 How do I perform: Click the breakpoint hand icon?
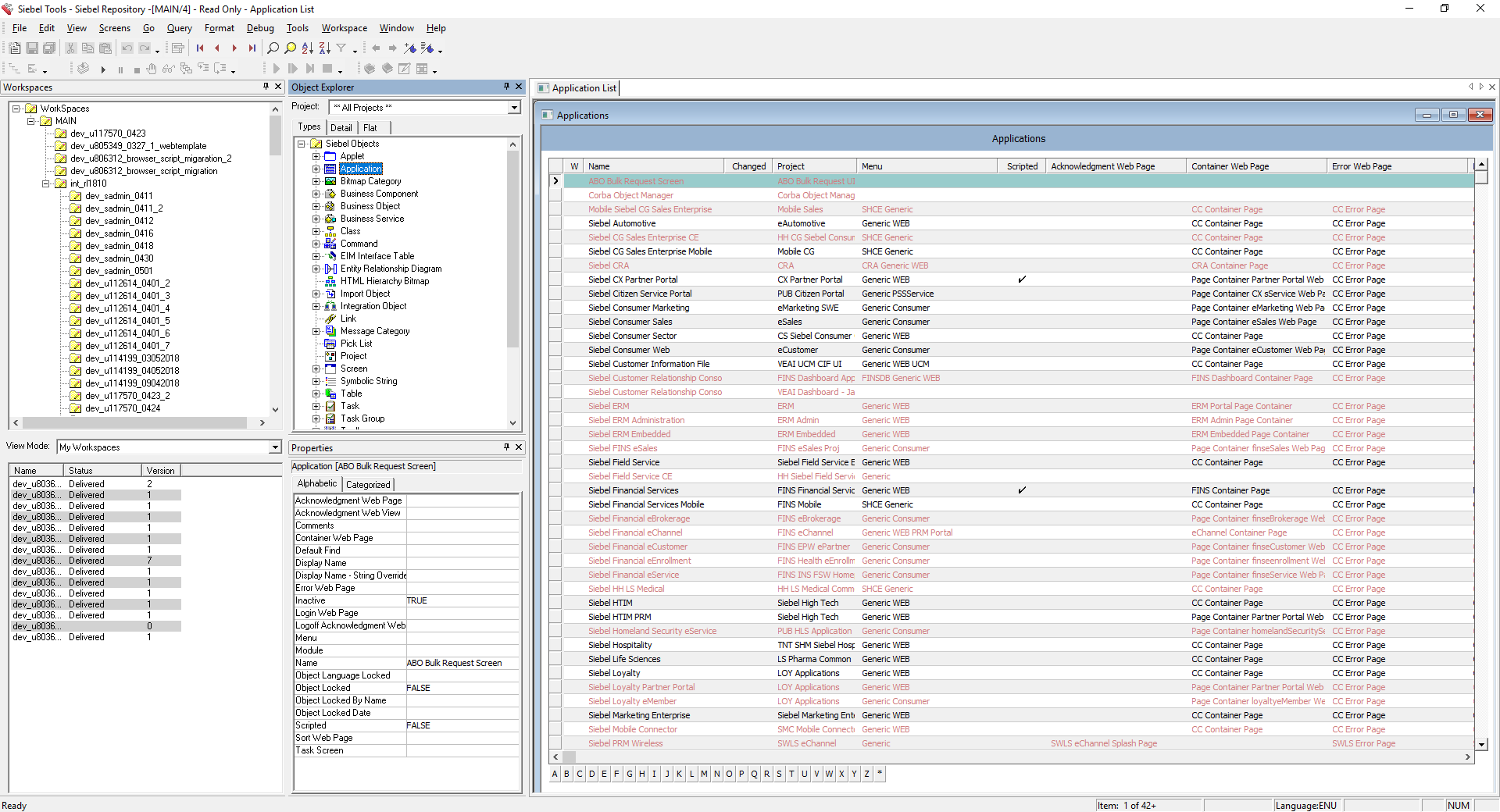click(x=152, y=69)
